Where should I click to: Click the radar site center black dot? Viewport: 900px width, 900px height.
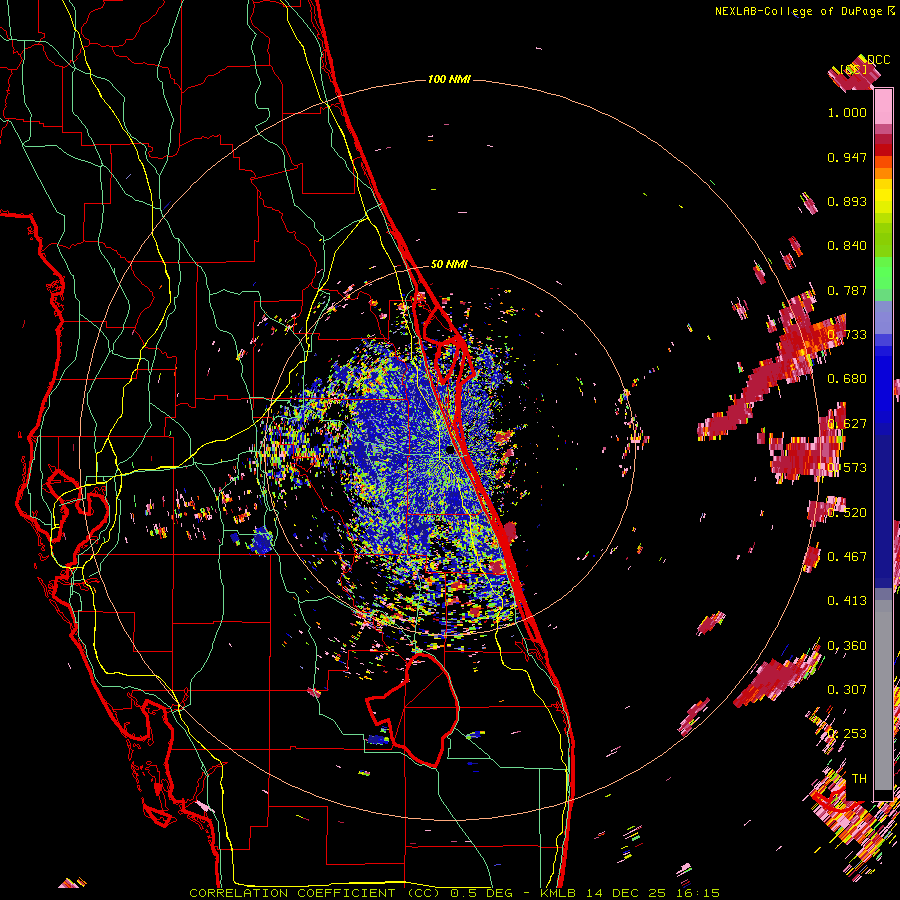(450, 451)
